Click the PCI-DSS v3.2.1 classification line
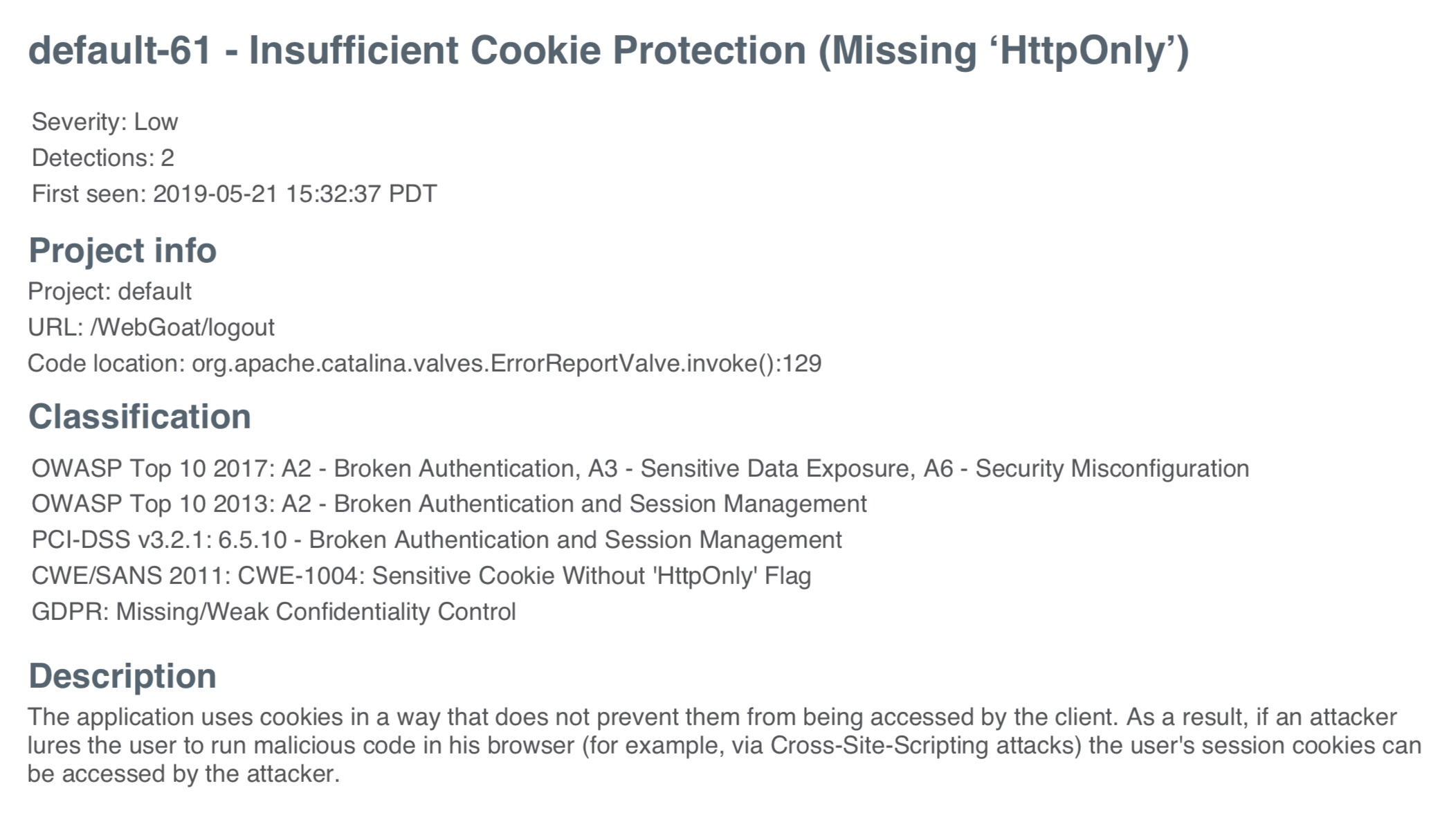 tap(437, 540)
